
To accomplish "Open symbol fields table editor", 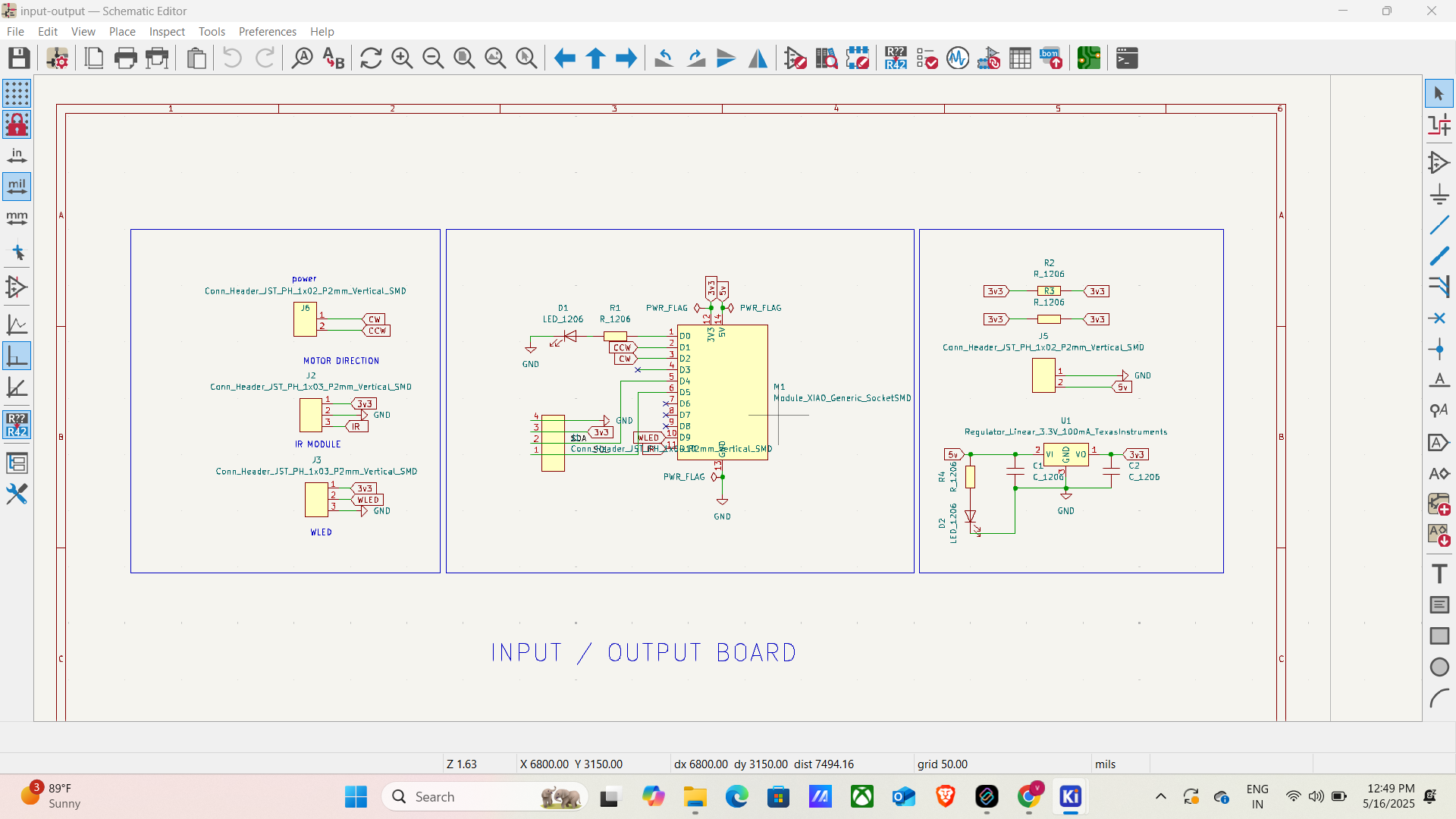I will [x=1020, y=58].
